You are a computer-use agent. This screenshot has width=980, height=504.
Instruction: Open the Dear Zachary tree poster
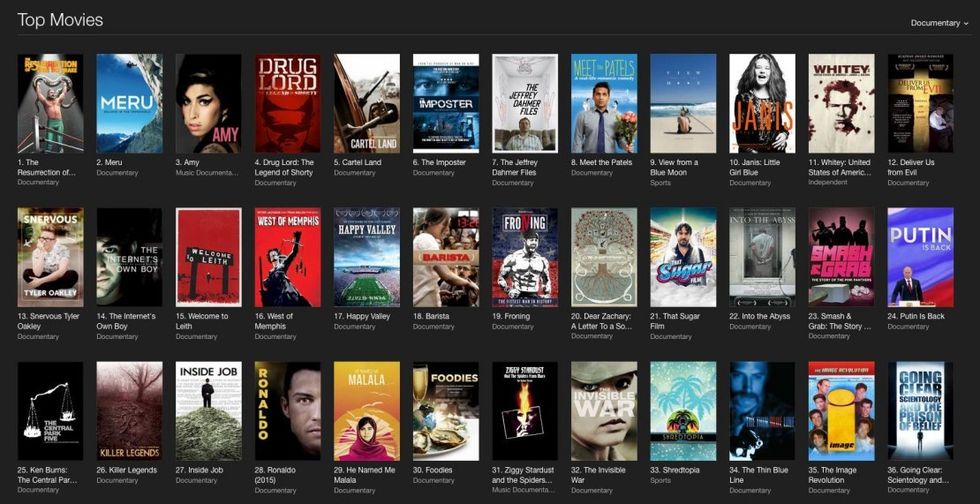pos(604,258)
